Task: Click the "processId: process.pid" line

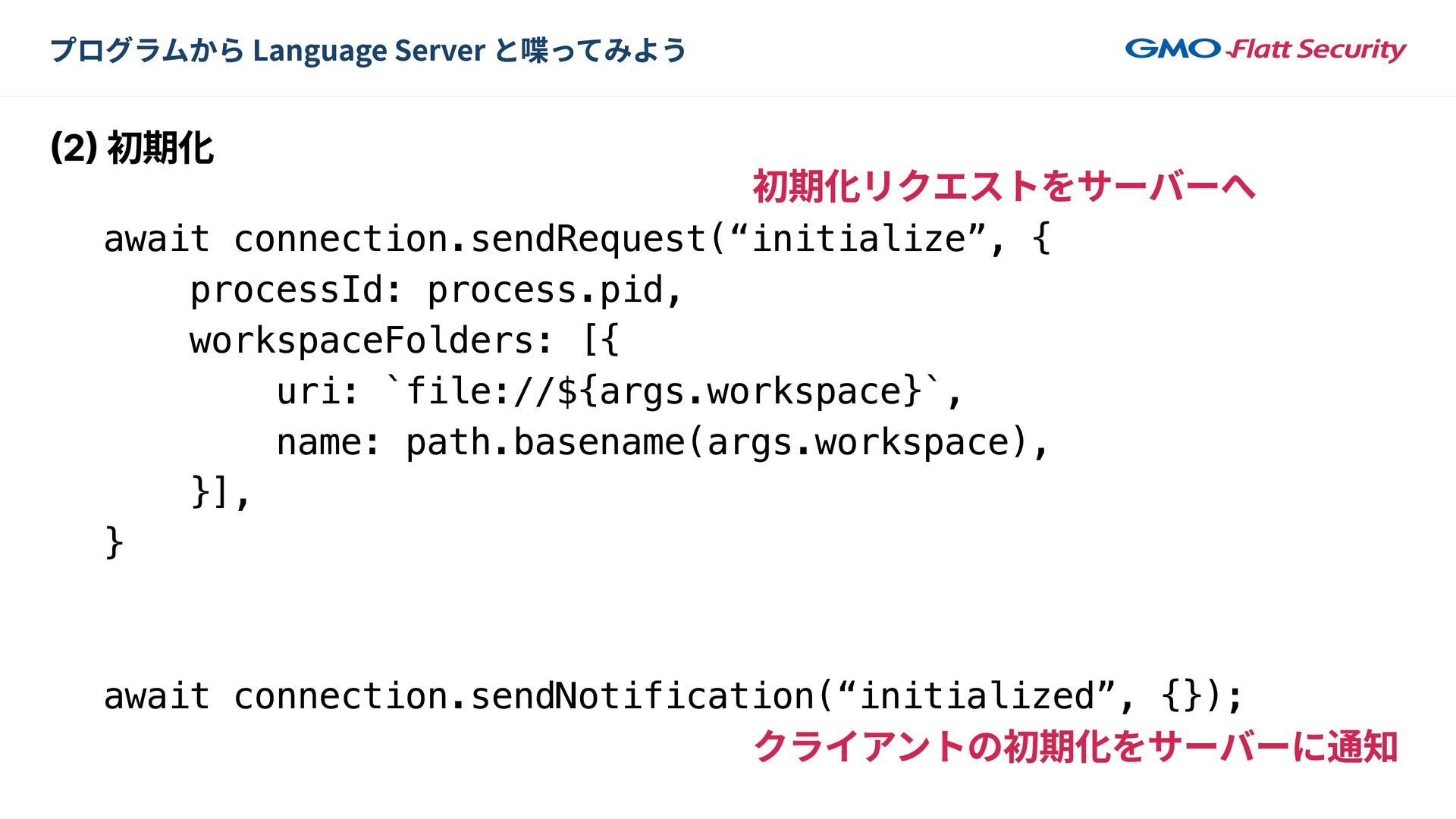Action: point(436,290)
